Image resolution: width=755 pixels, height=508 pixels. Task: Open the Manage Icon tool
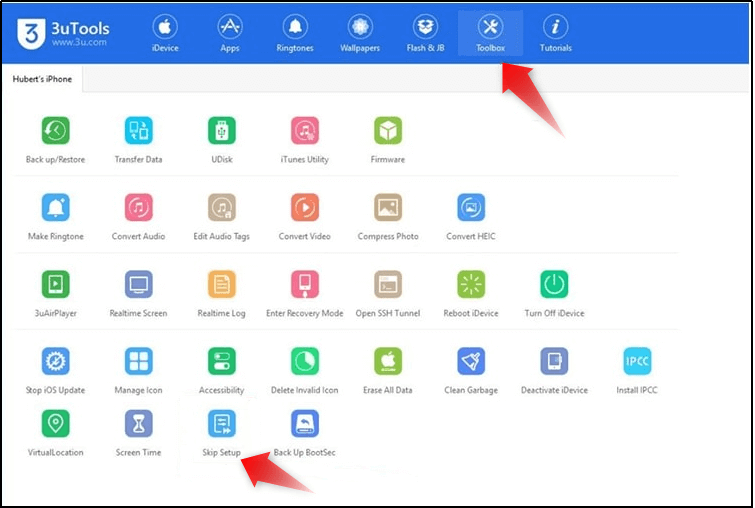pyautogui.click(x=139, y=361)
